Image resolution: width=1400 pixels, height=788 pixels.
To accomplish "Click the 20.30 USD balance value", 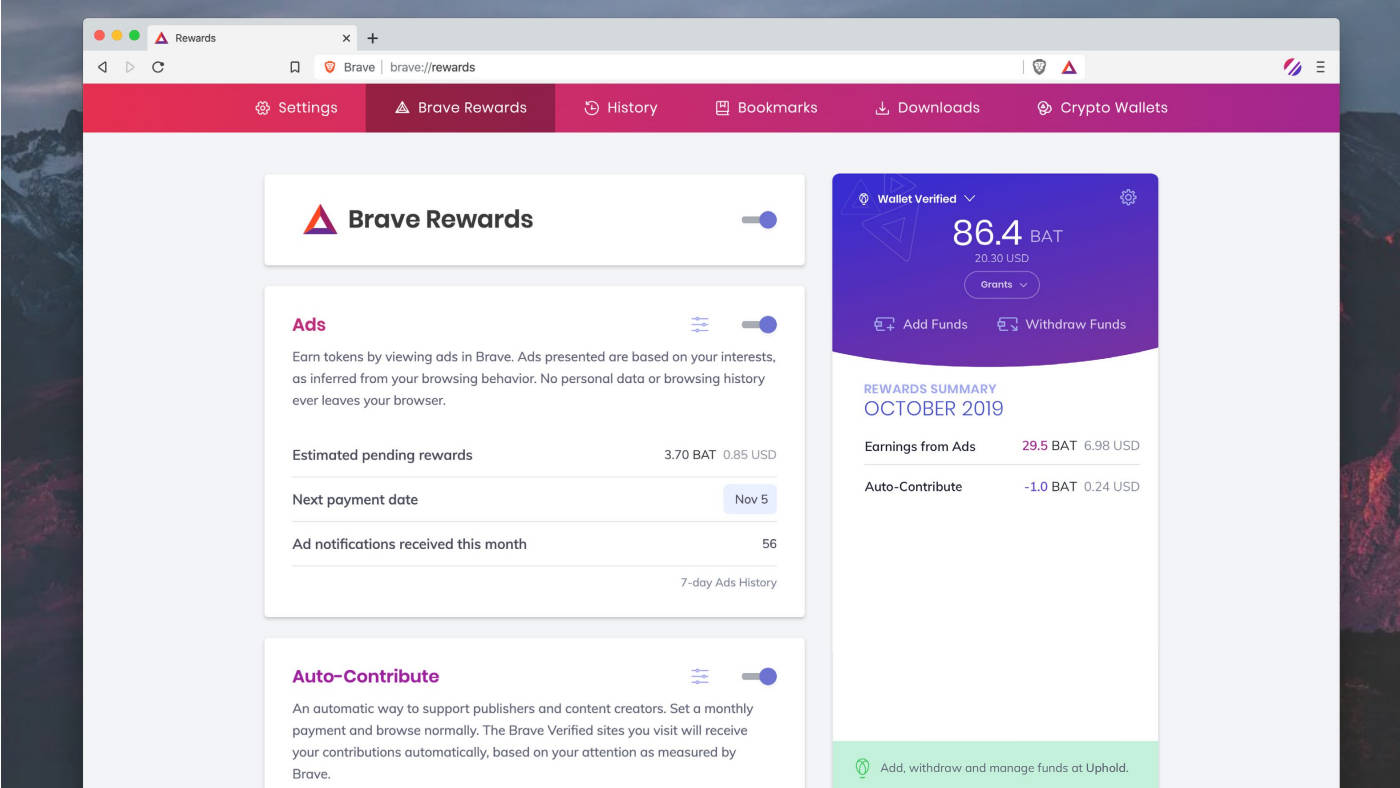I will [x=1002, y=258].
